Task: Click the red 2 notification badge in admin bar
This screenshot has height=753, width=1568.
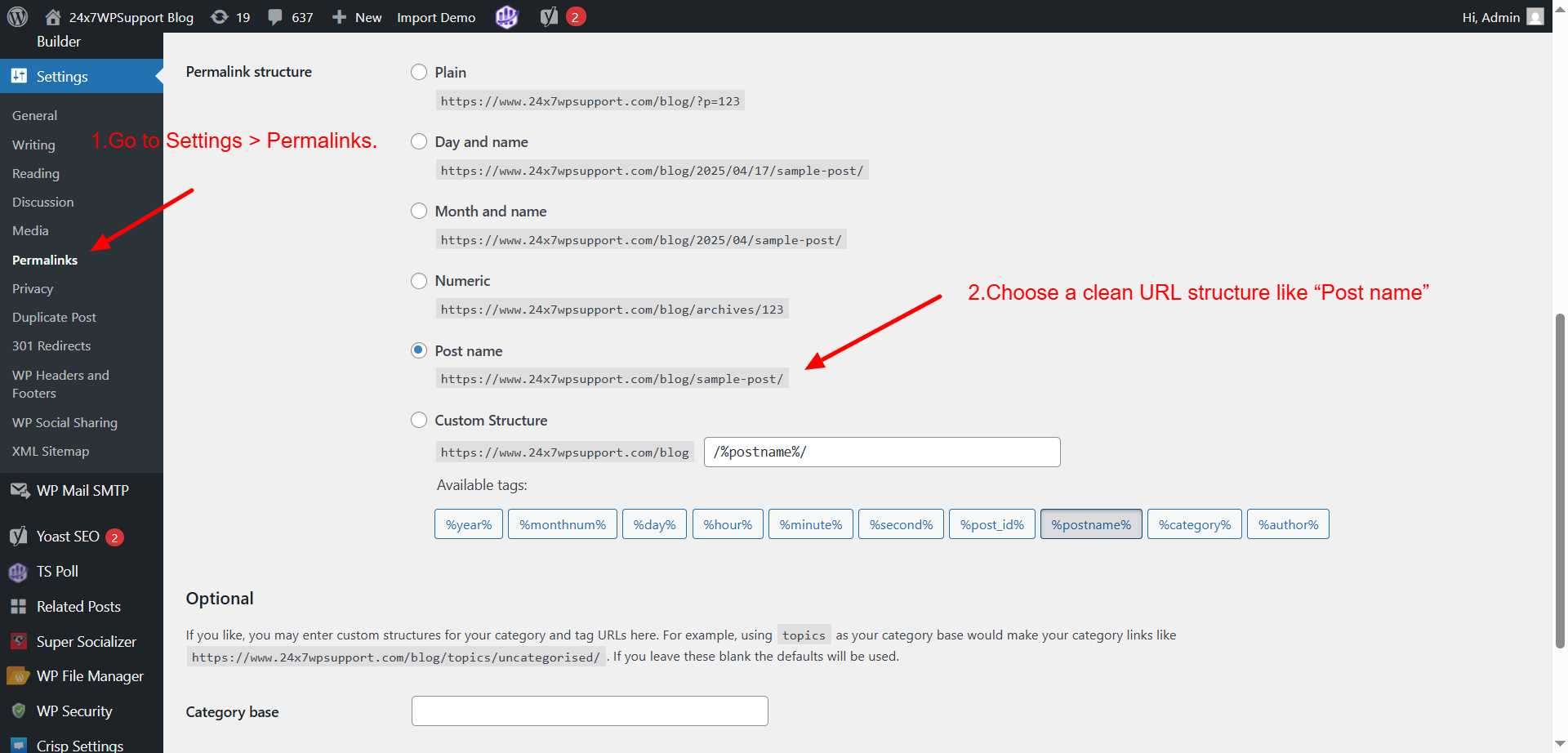Action: click(x=576, y=16)
